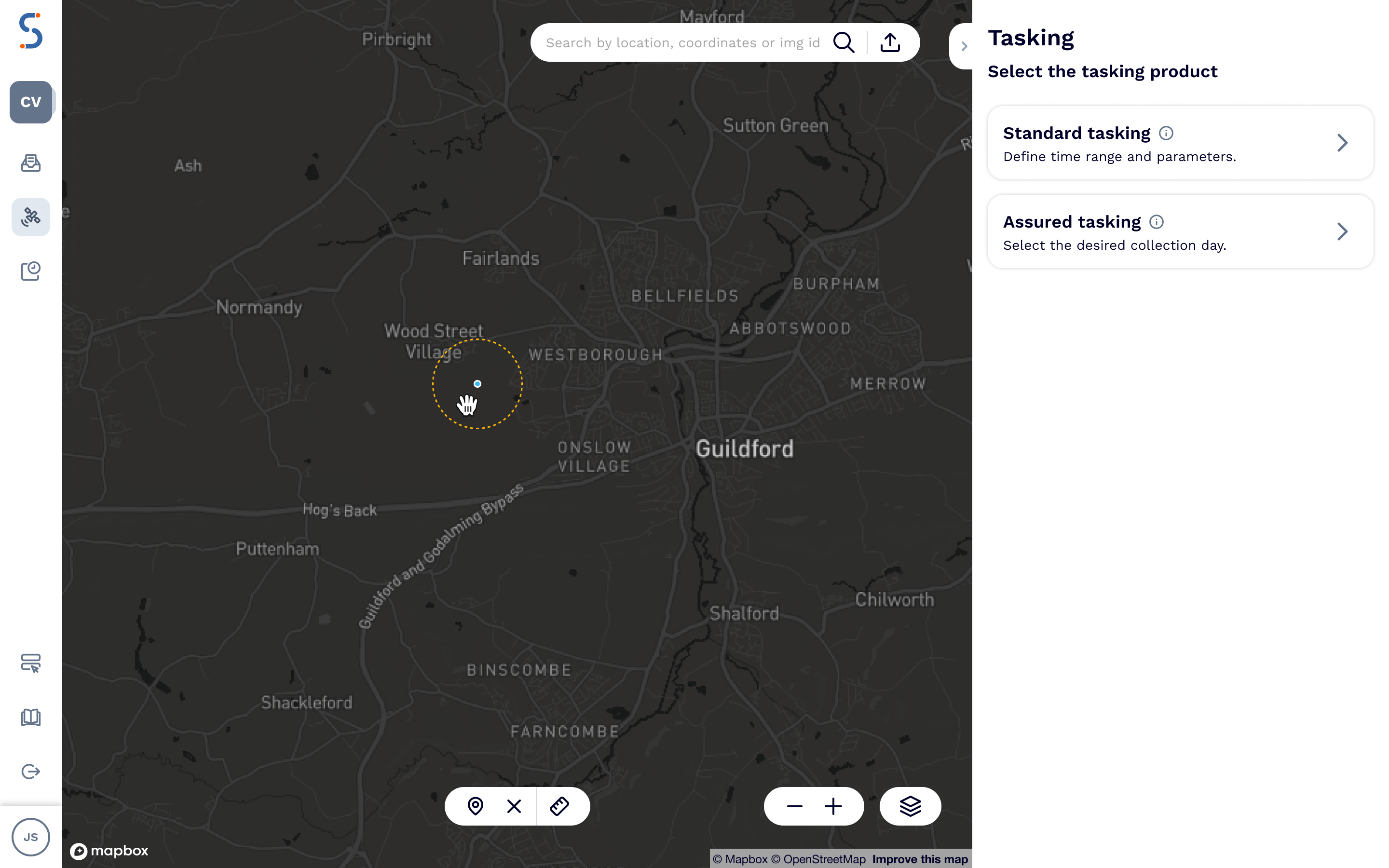
Task: Open the inbox tray sidebar icon
Action: tap(31, 163)
